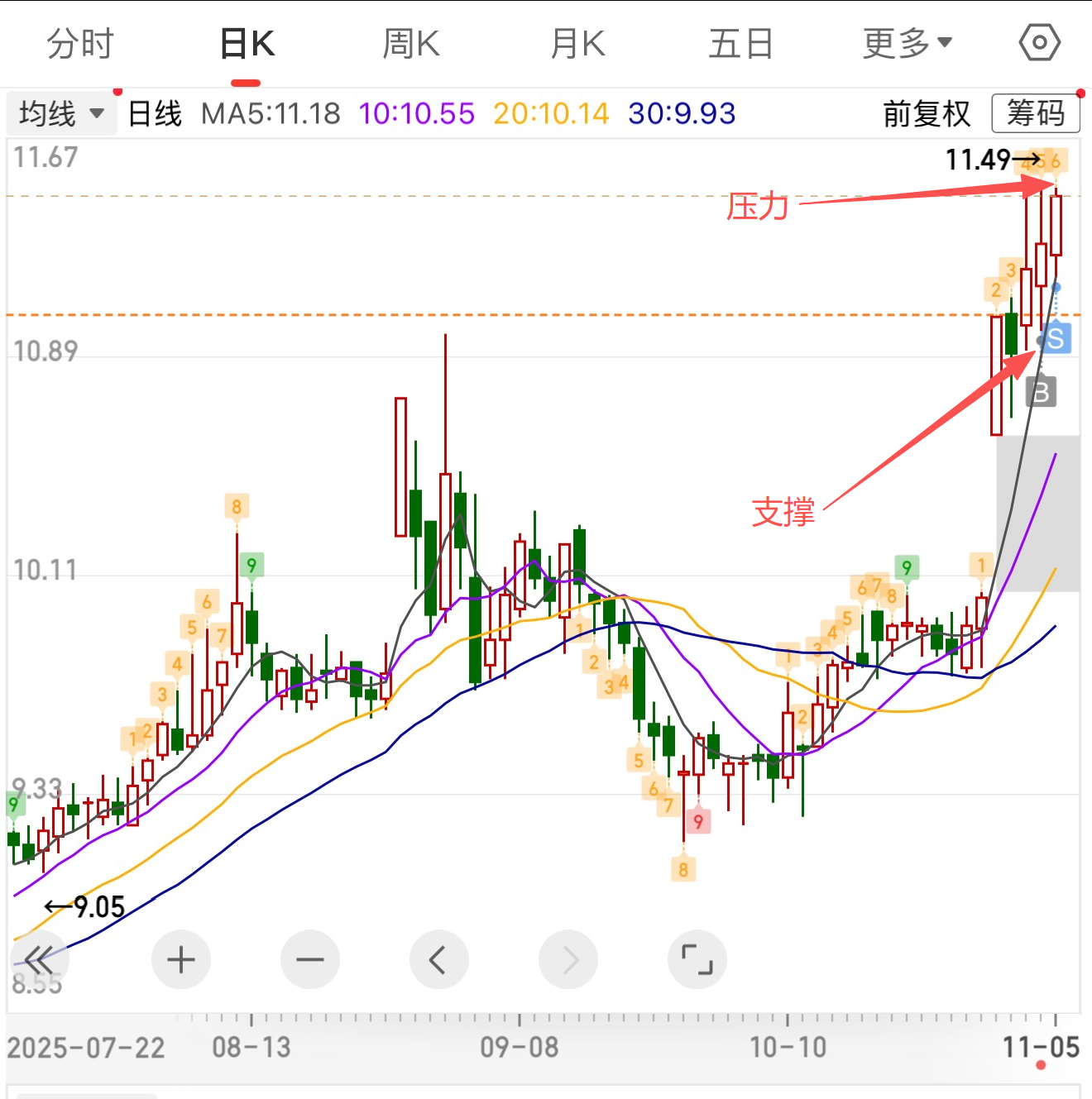Move chart left with single arrow

pos(438,960)
